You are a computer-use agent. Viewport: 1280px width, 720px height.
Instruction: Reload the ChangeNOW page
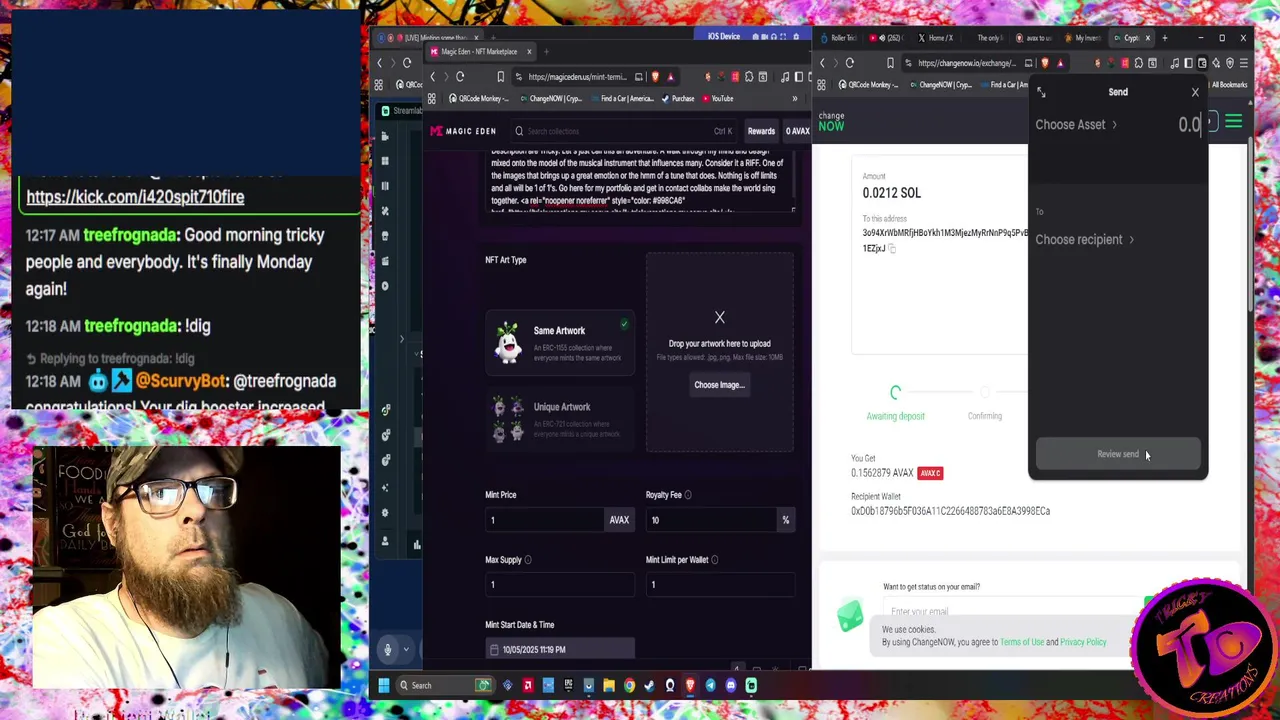(x=850, y=62)
